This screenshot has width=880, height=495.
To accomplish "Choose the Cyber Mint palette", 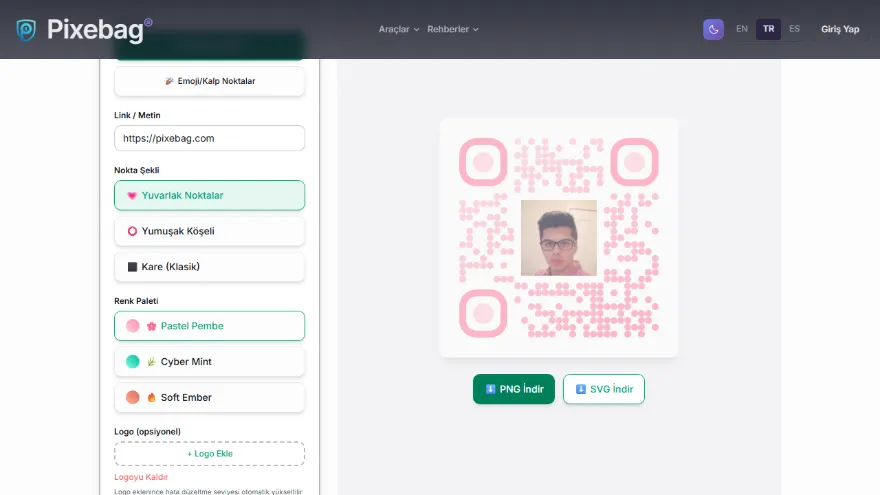I will coord(209,361).
